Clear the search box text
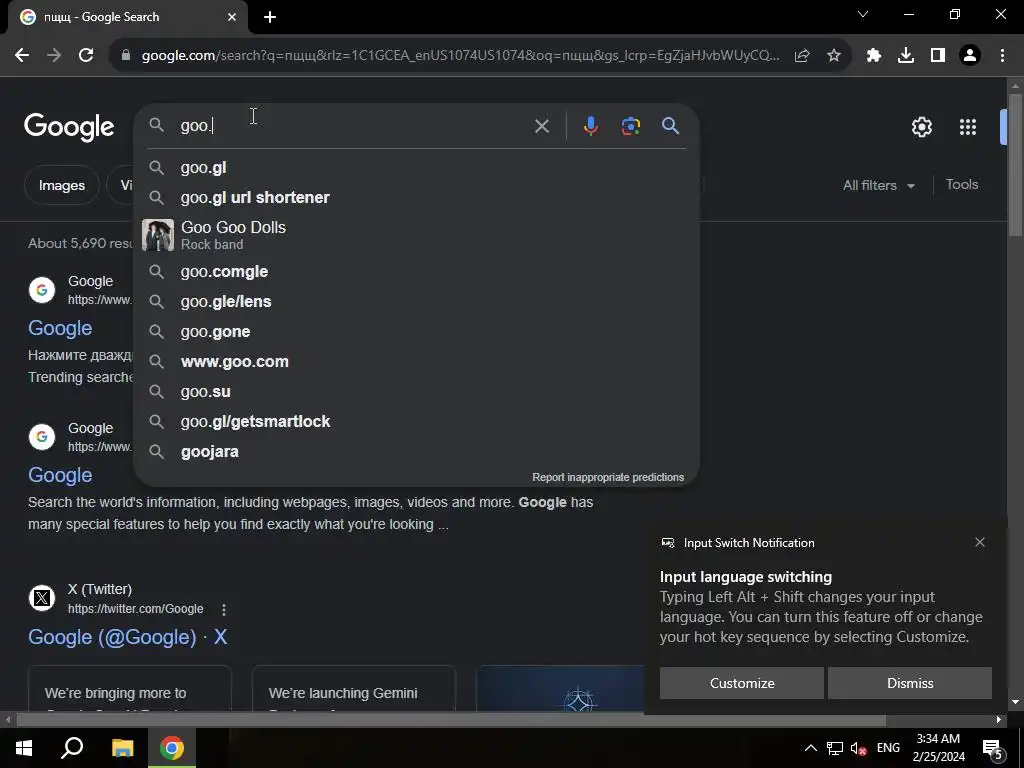Viewport: 1024px width, 768px height. (x=541, y=126)
